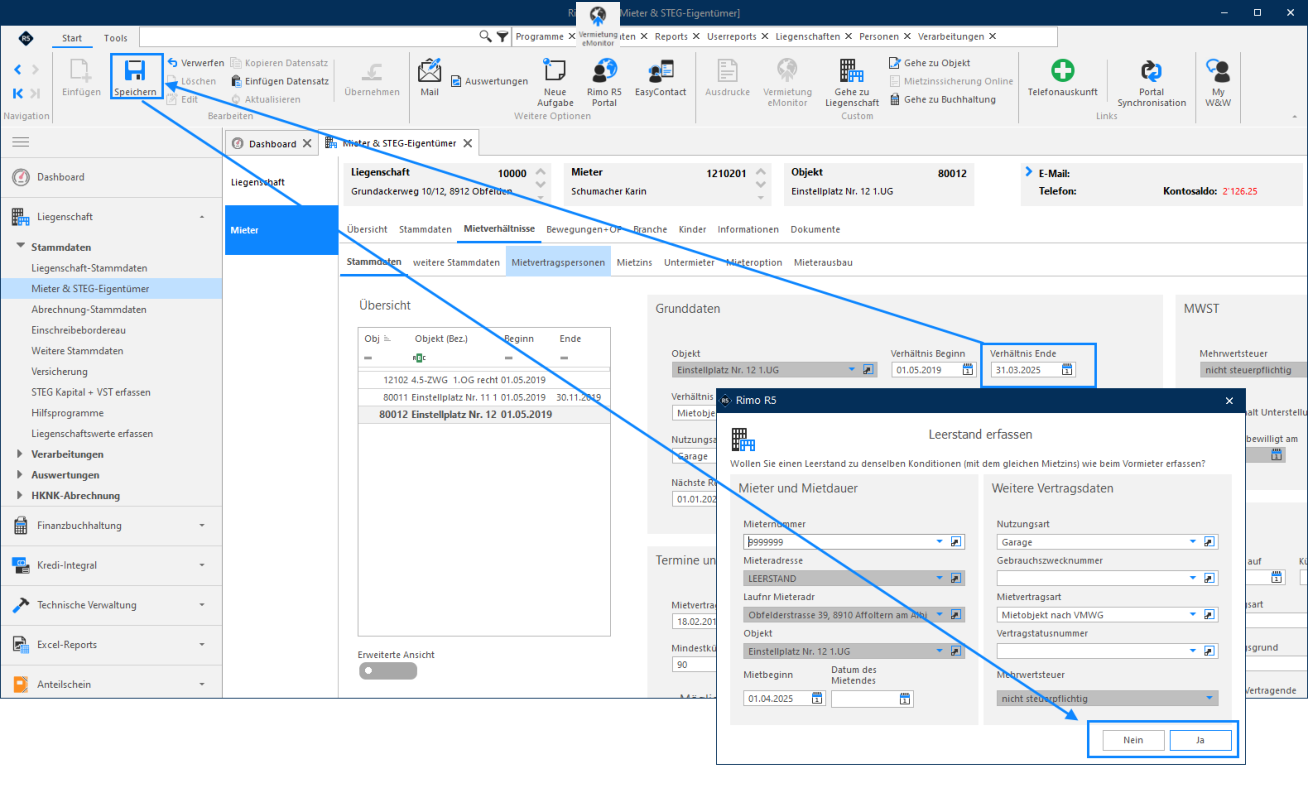Open the Dokumente tab
Viewport: 1308px width, 788px height.
(x=815, y=229)
